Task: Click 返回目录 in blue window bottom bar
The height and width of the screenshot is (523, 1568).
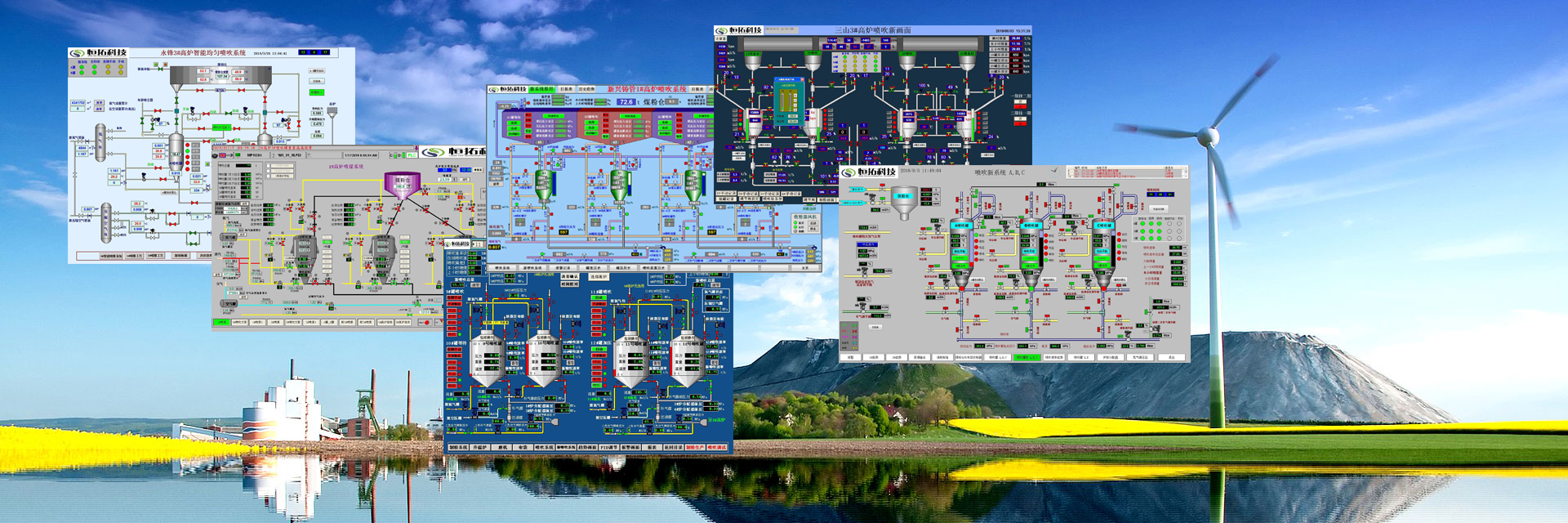Action: [674, 448]
